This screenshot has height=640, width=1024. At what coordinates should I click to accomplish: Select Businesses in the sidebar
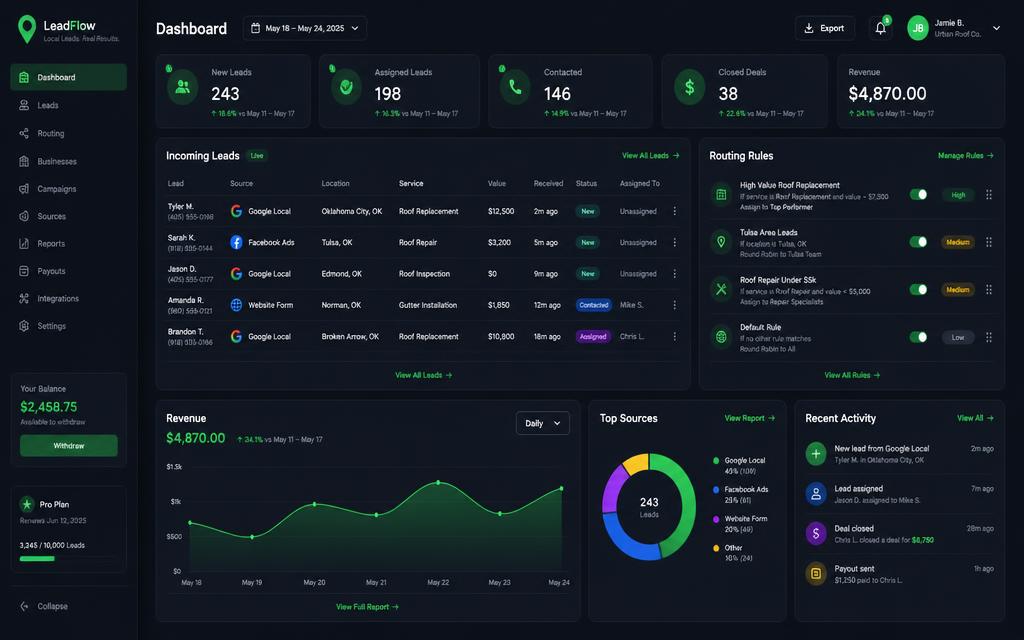point(69,161)
